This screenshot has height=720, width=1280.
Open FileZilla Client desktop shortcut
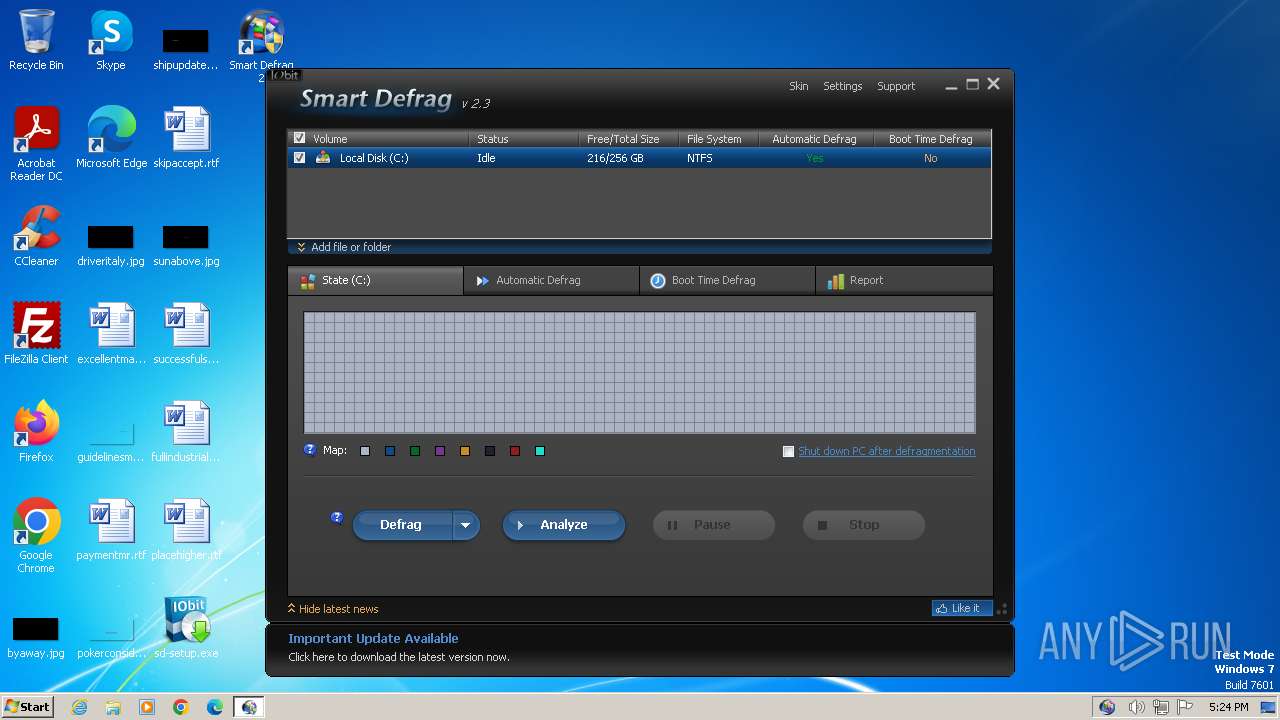pyautogui.click(x=37, y=333)
